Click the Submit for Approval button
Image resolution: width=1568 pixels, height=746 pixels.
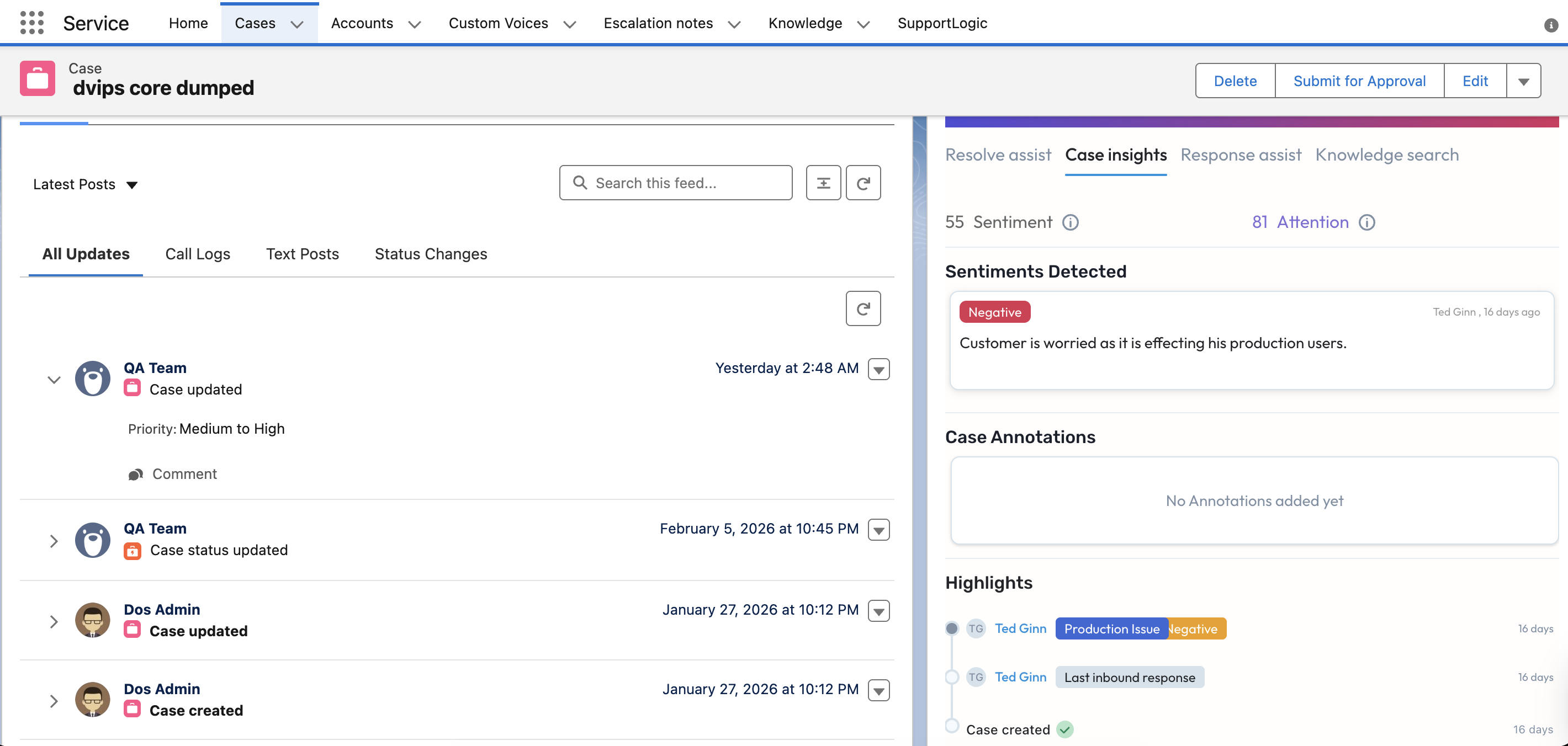click(x=1359, y=82)
